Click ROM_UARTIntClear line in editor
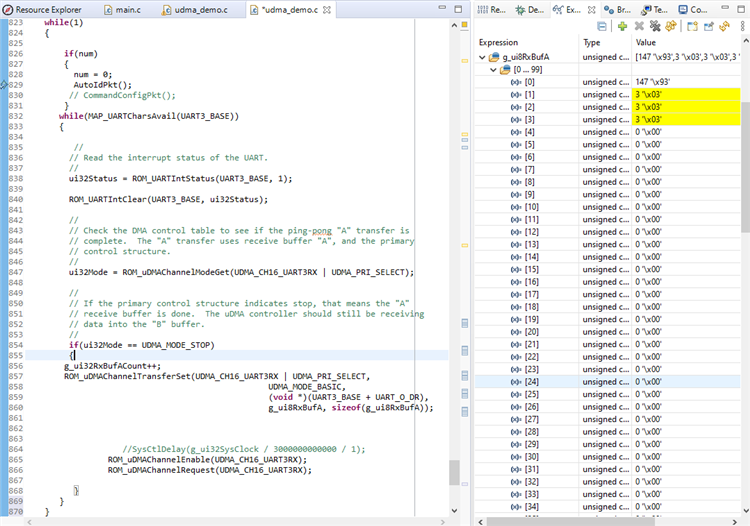Screen dimensions: 750x526 point(168,199)
